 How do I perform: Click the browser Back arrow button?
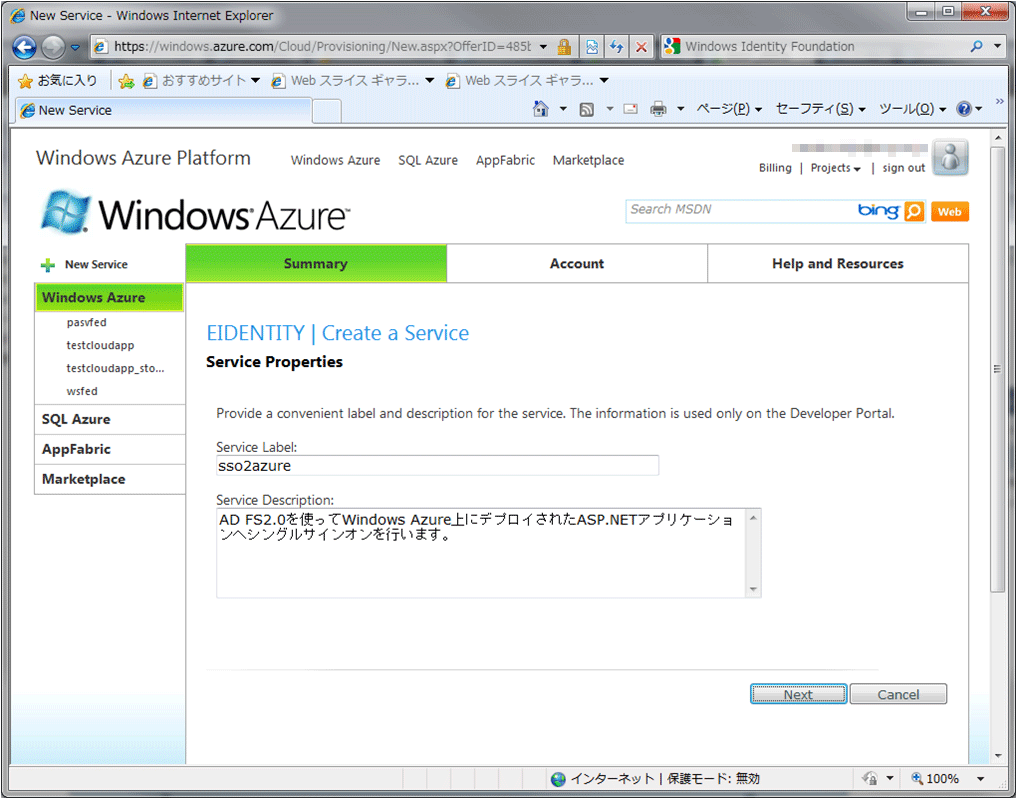[x=25, y=47]
